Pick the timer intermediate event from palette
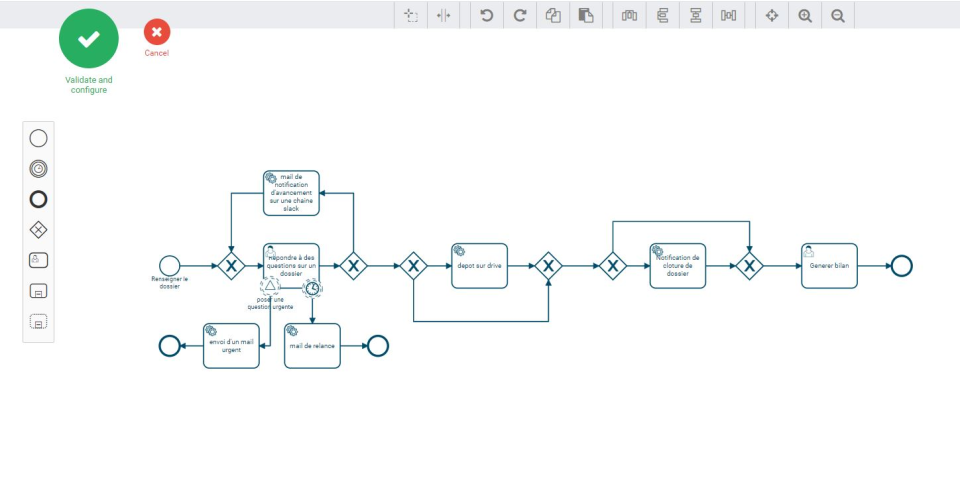The height and width of the screenshot is (486, 960). [38, 169]
